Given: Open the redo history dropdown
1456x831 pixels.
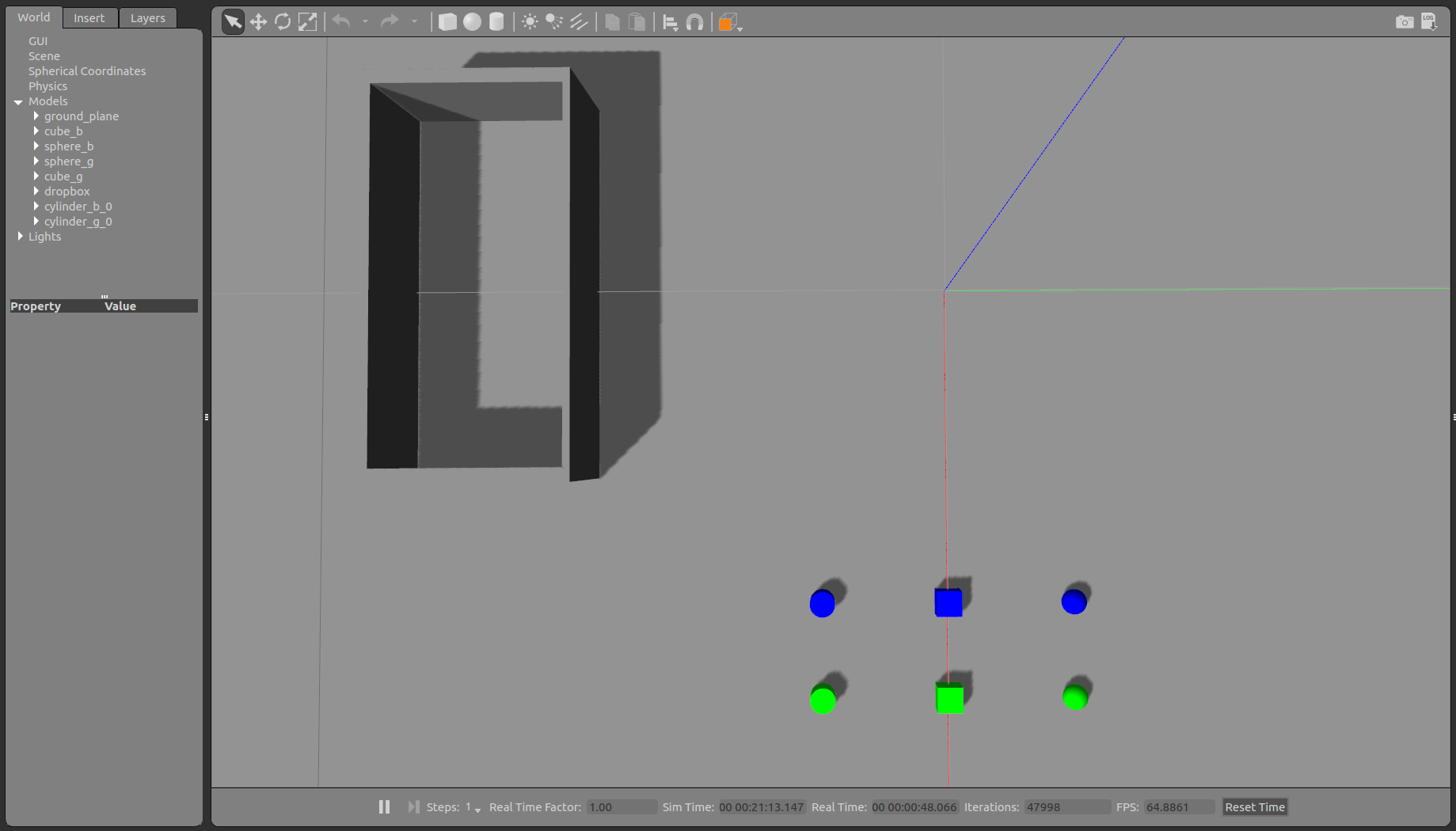Looking at the screenshot, I should point(414,22).
